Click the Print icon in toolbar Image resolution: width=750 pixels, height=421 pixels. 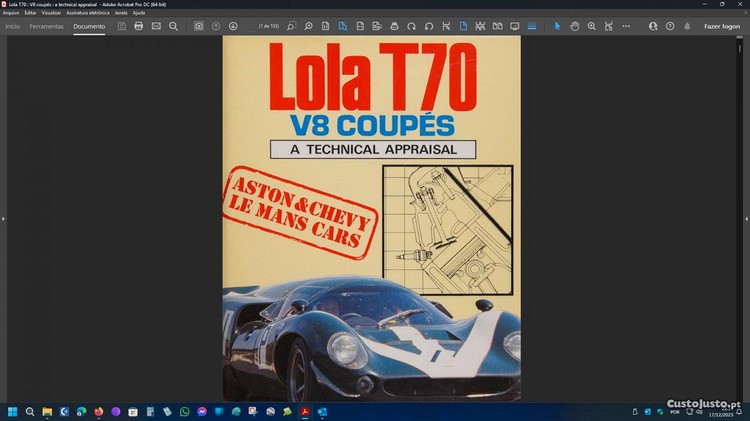(138, 26)
